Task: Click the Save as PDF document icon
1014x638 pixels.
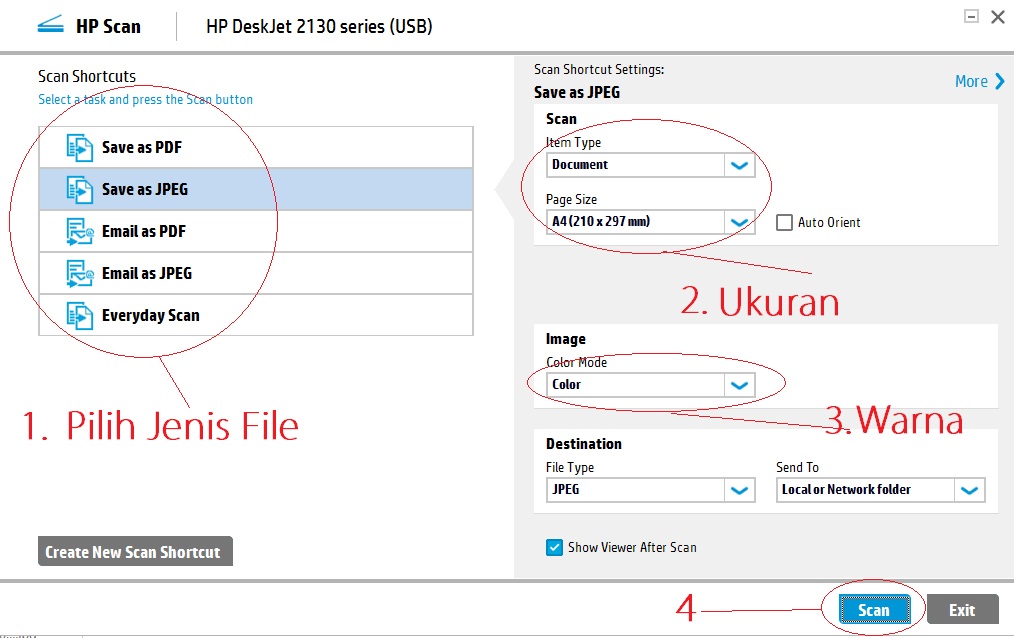Action: [80, 147]
